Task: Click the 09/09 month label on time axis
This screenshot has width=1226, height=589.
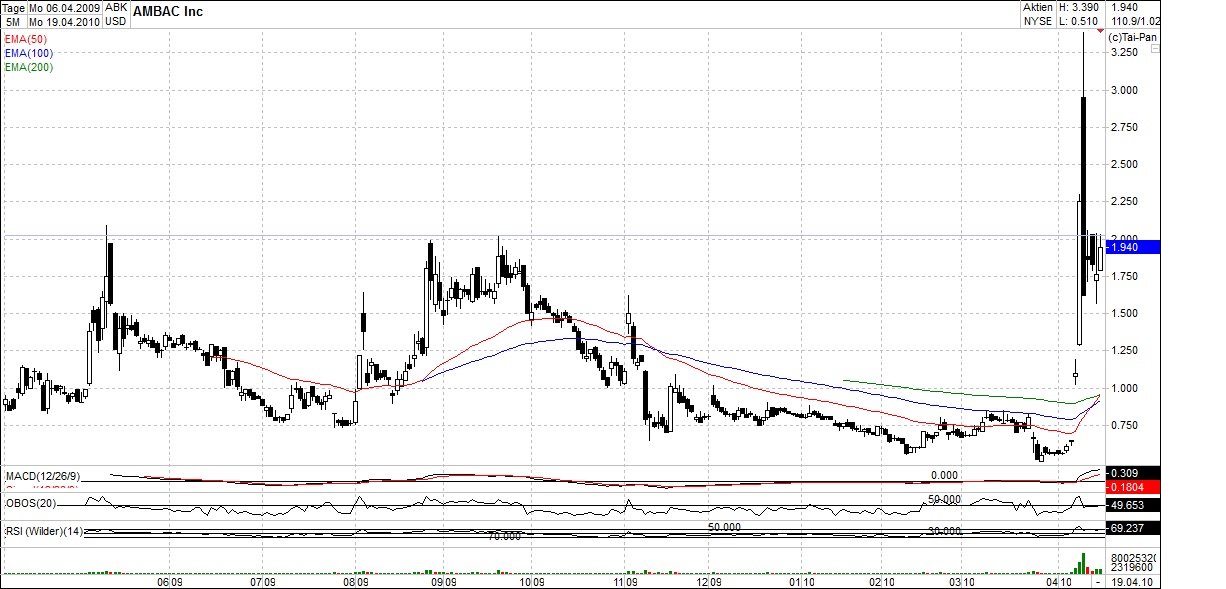Action: (x=443, y=581)
